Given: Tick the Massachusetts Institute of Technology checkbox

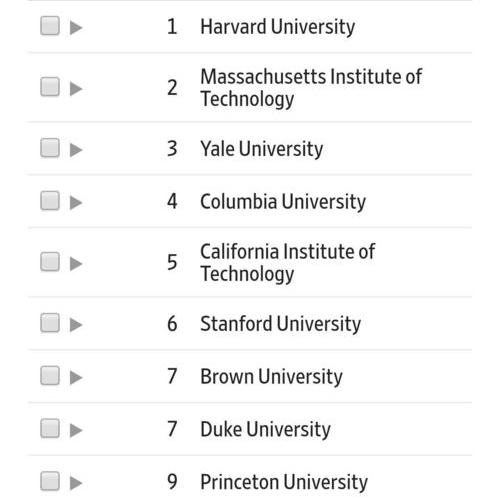Looking at the screenshot, I should [50, 87].
